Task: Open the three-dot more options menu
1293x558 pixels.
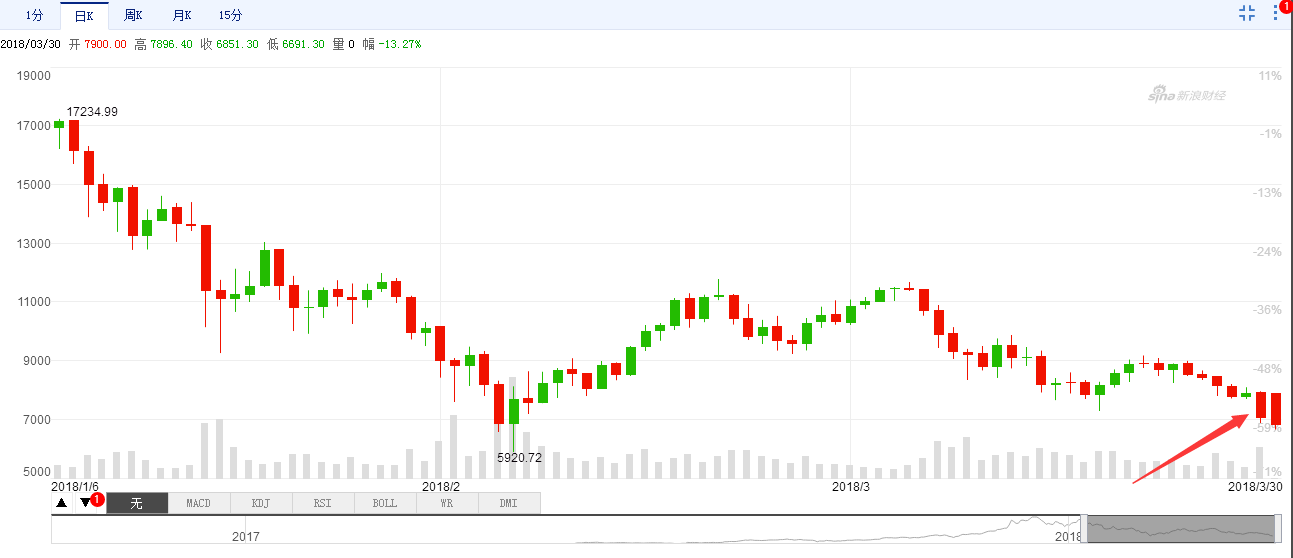Action: [1276, 13]
